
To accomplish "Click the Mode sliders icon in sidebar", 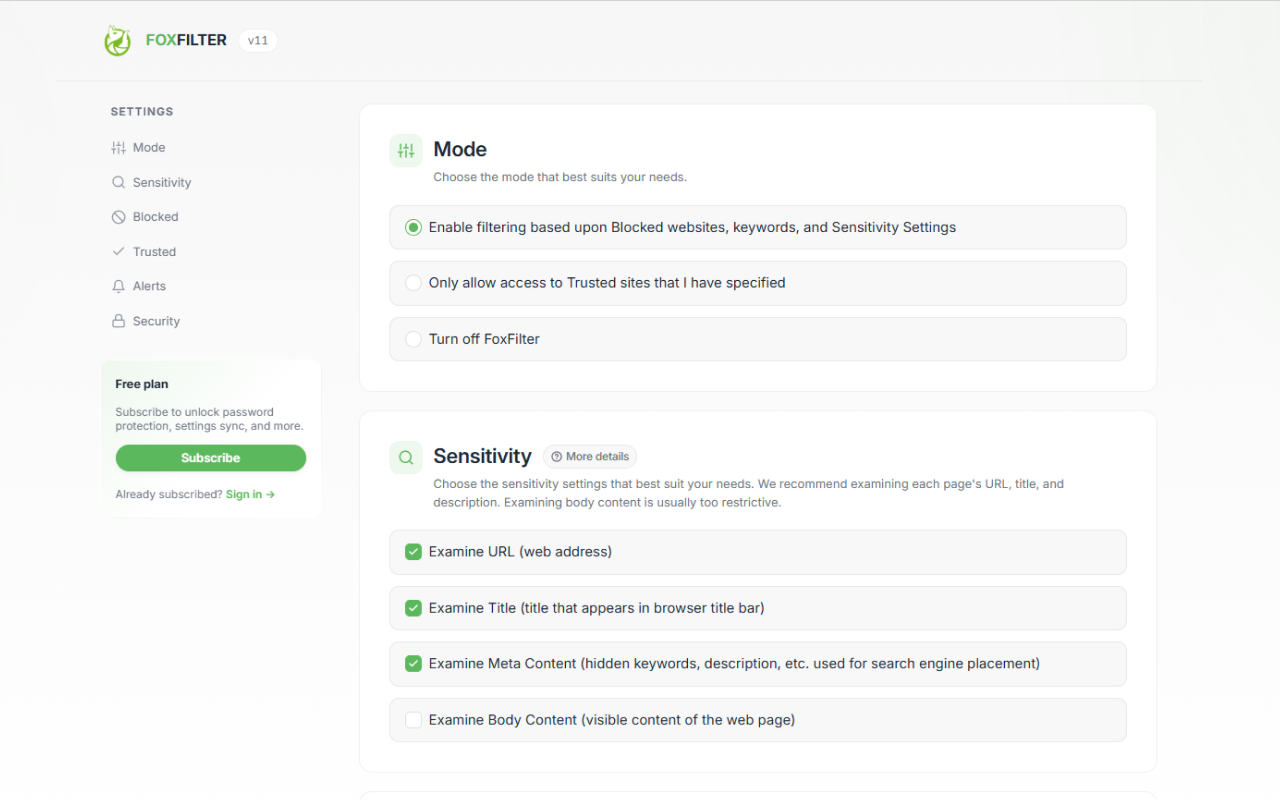I will 118,148.
